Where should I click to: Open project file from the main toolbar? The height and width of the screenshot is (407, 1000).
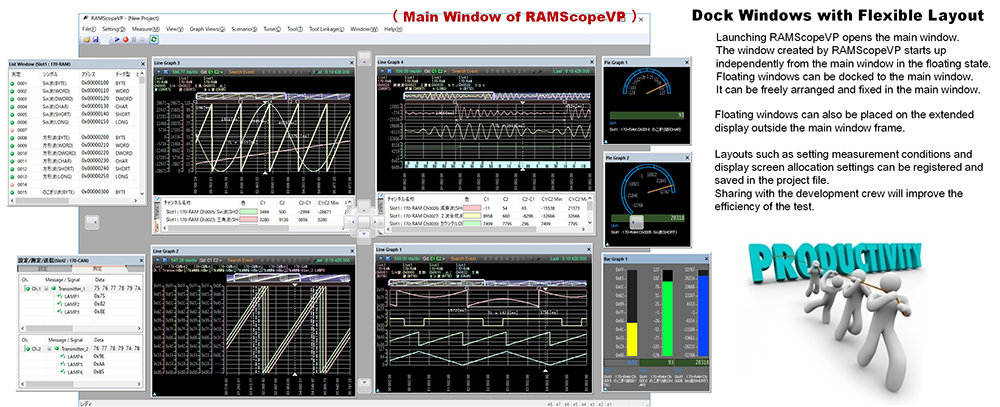(87, 40)
